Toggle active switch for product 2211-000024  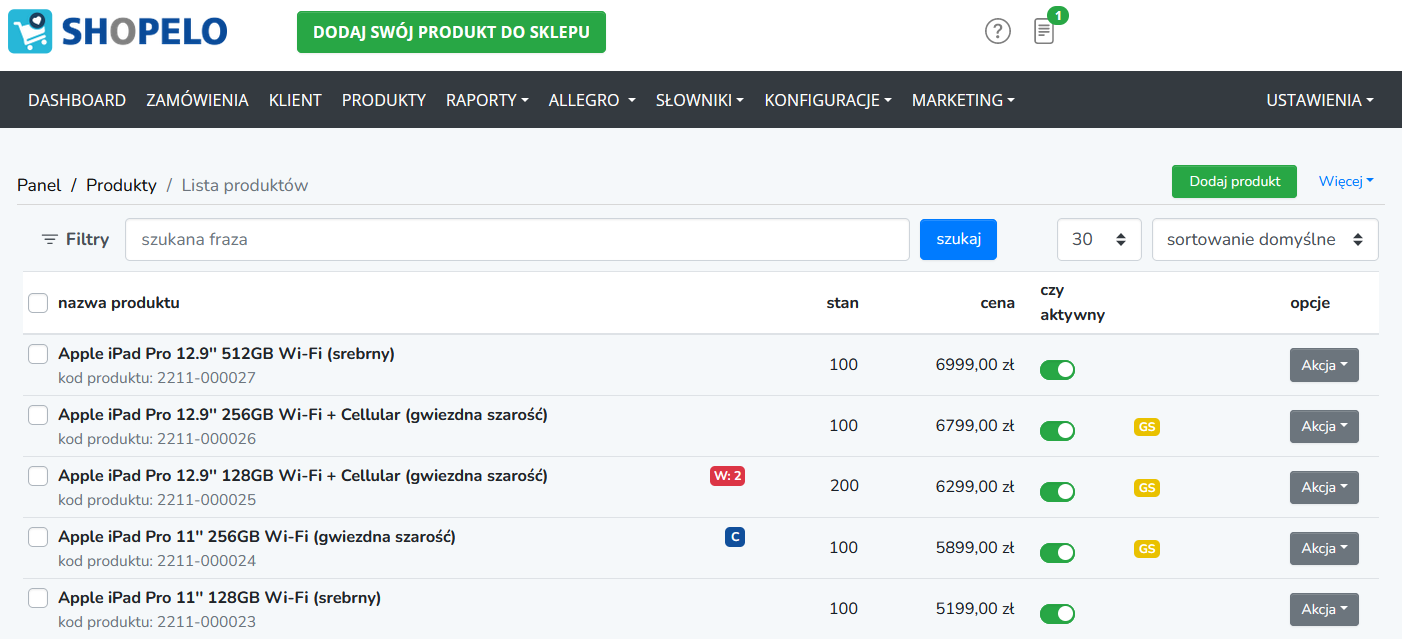click(1057, 553)
